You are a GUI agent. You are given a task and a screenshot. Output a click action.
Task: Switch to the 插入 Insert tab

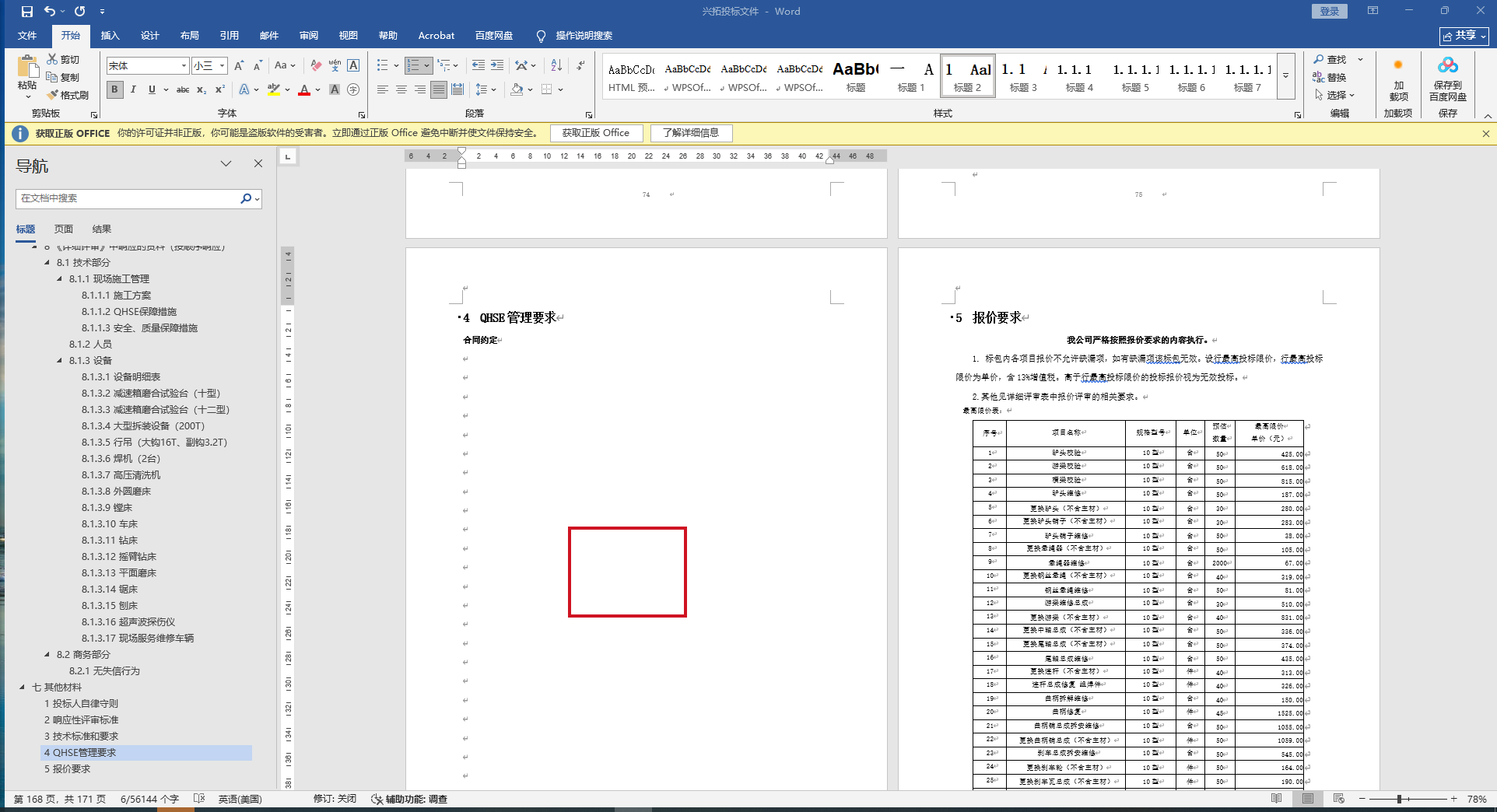click(x=110, y=36)
